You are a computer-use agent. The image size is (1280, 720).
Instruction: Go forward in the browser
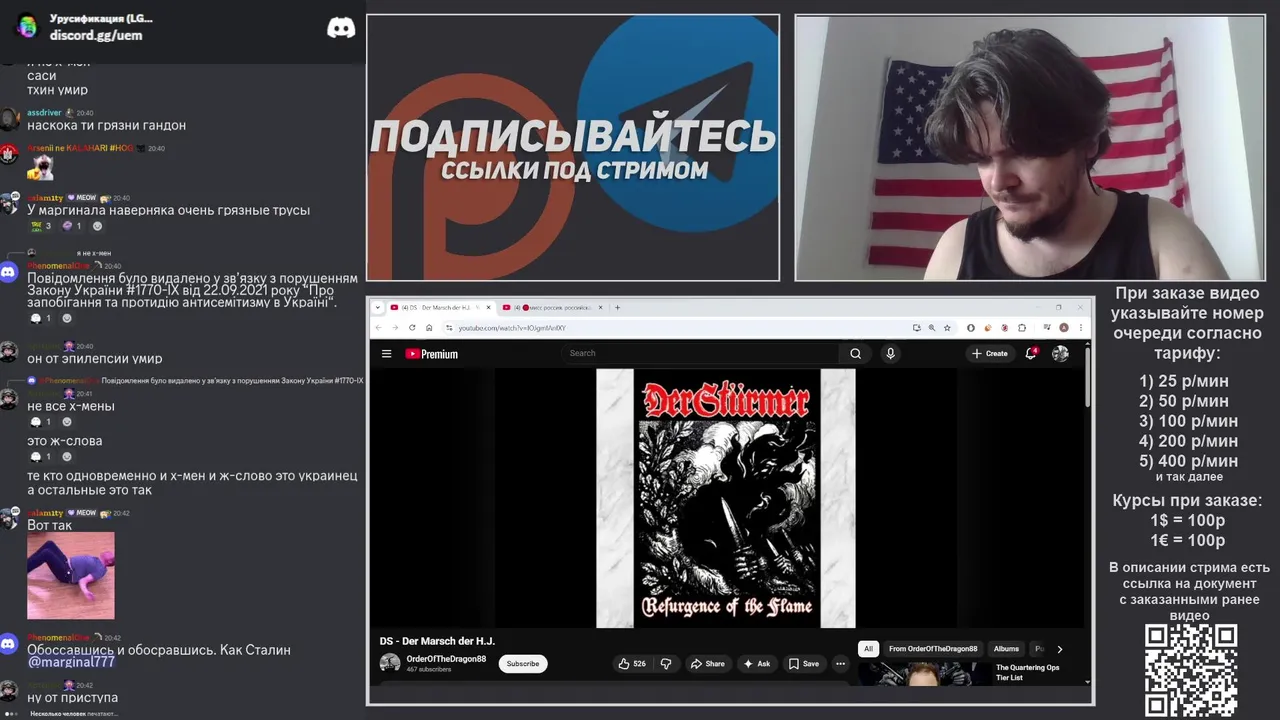click(396, 327)
